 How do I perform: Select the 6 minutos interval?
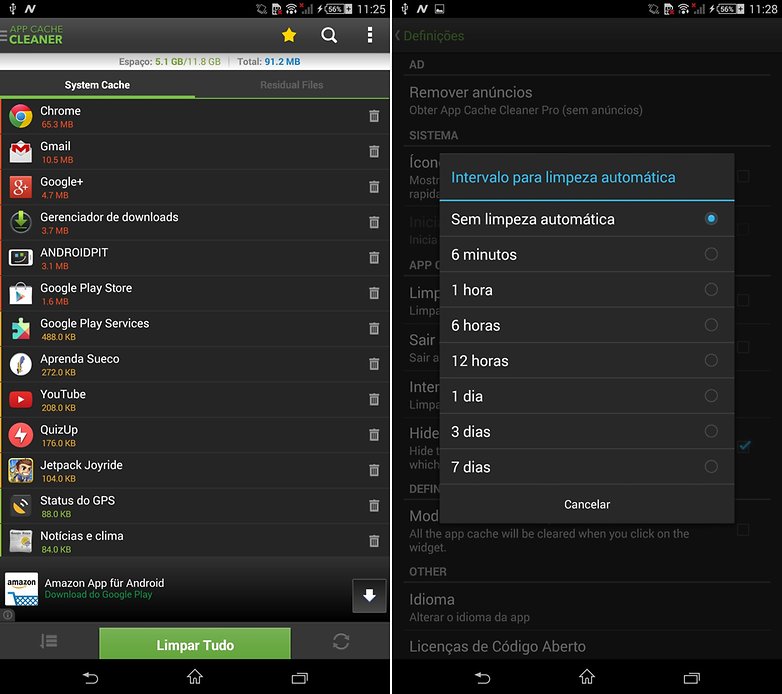tap(586, 254)
